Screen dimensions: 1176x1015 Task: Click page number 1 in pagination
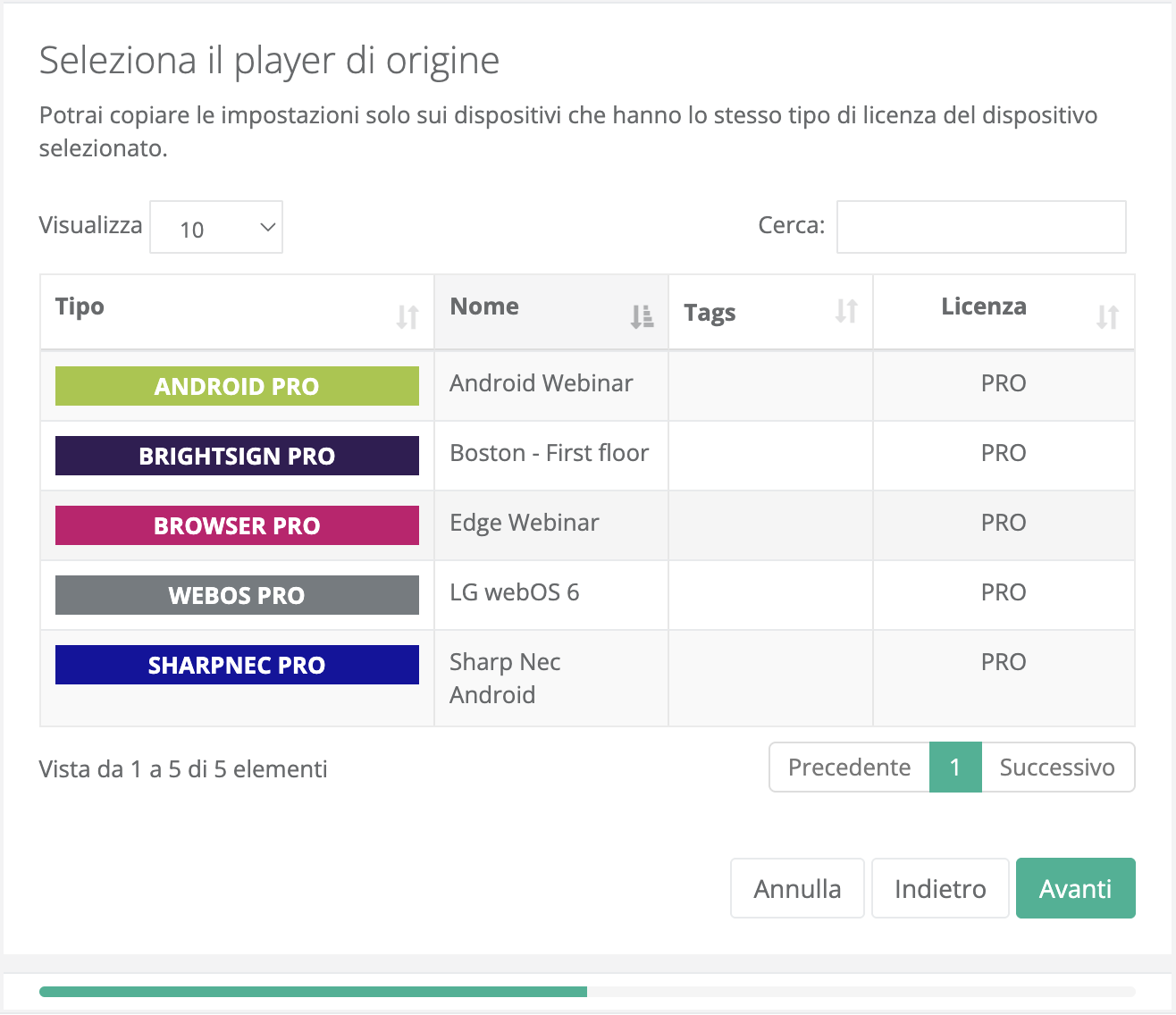point(954,767)
